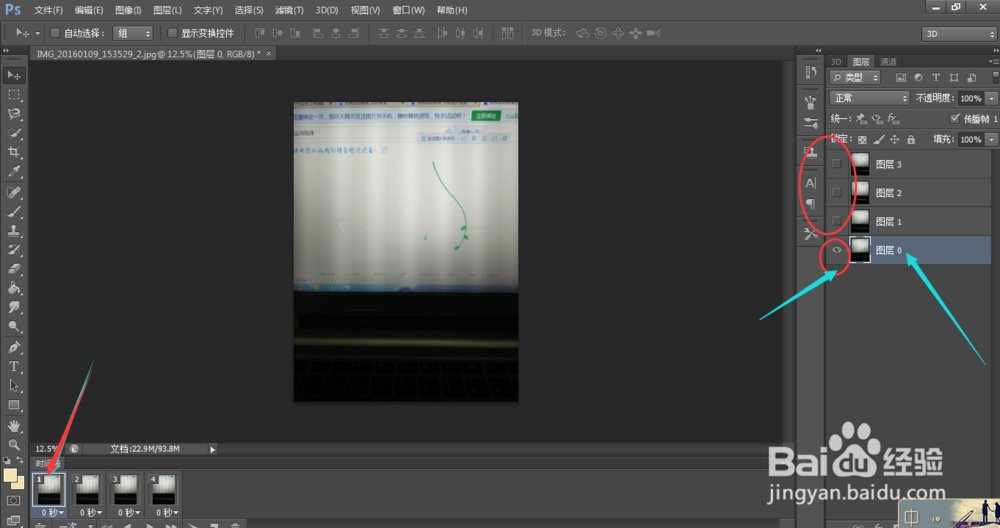
Task: Open the 组 auto-select dropdown
Action: tap(133, 33)
